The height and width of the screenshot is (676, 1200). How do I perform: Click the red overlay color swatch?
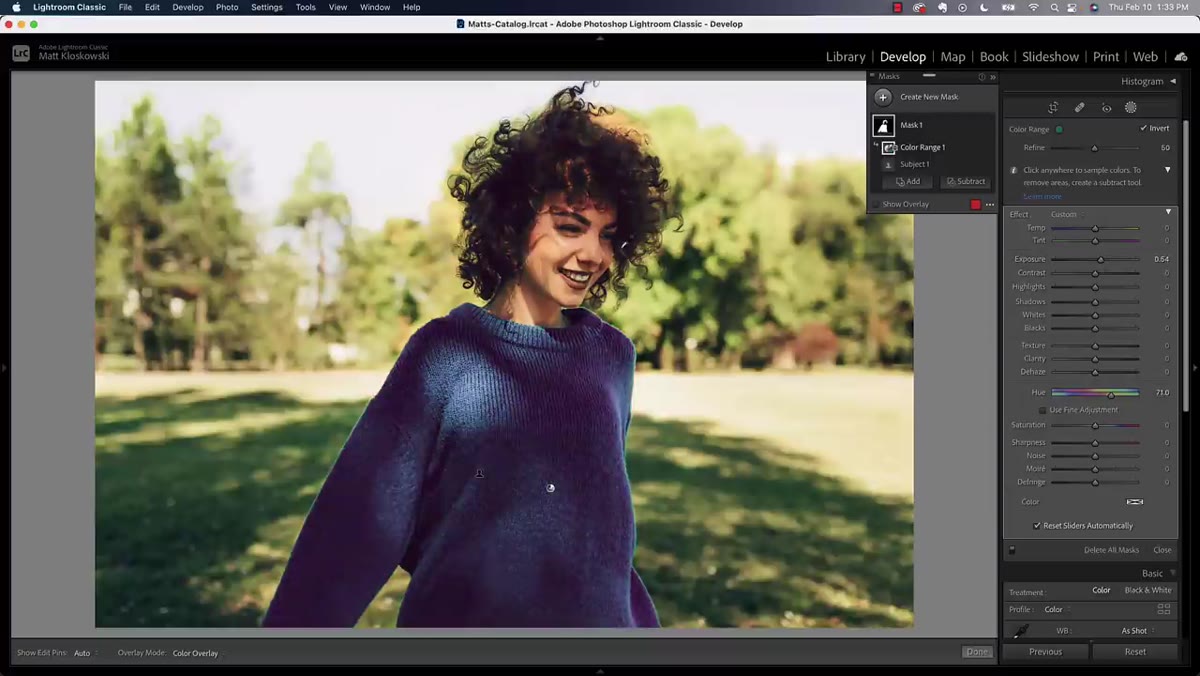coord(975,204)
